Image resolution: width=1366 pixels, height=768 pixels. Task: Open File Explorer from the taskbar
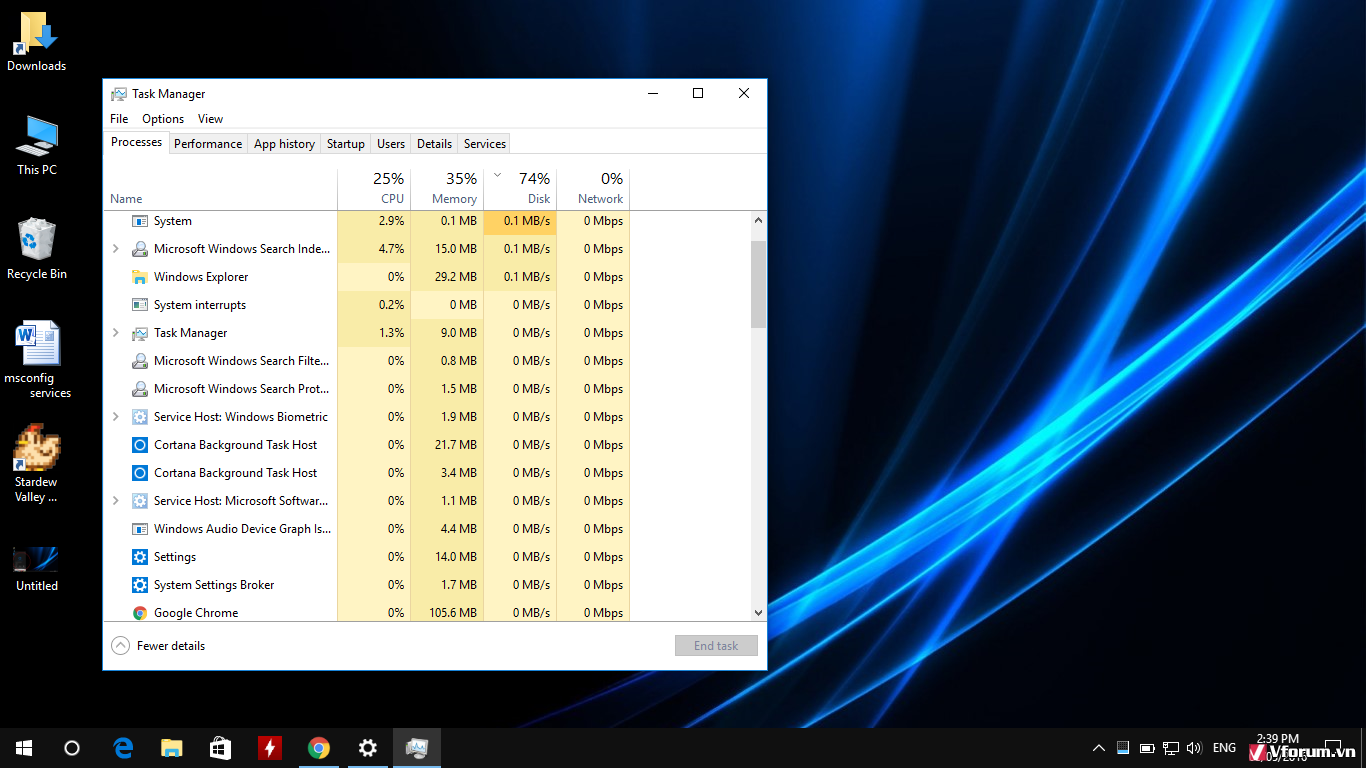172,748
